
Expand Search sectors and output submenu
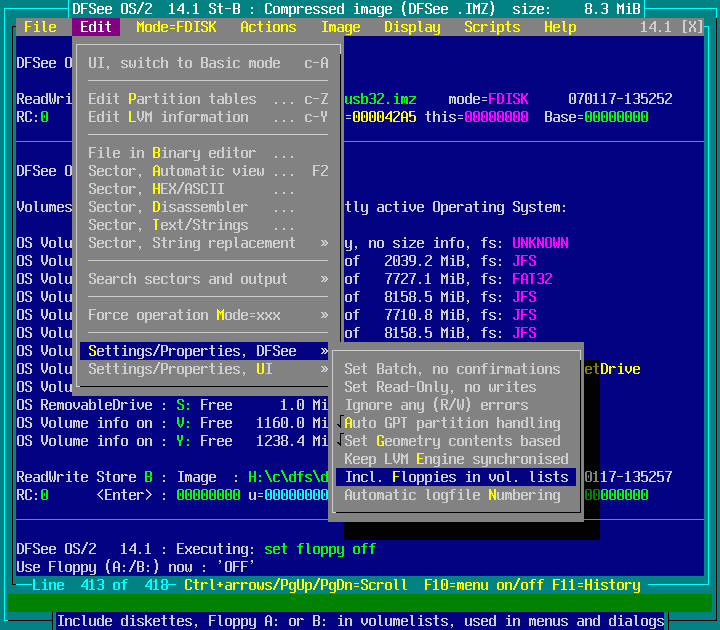pyautogui.click(x=208, y=279)
